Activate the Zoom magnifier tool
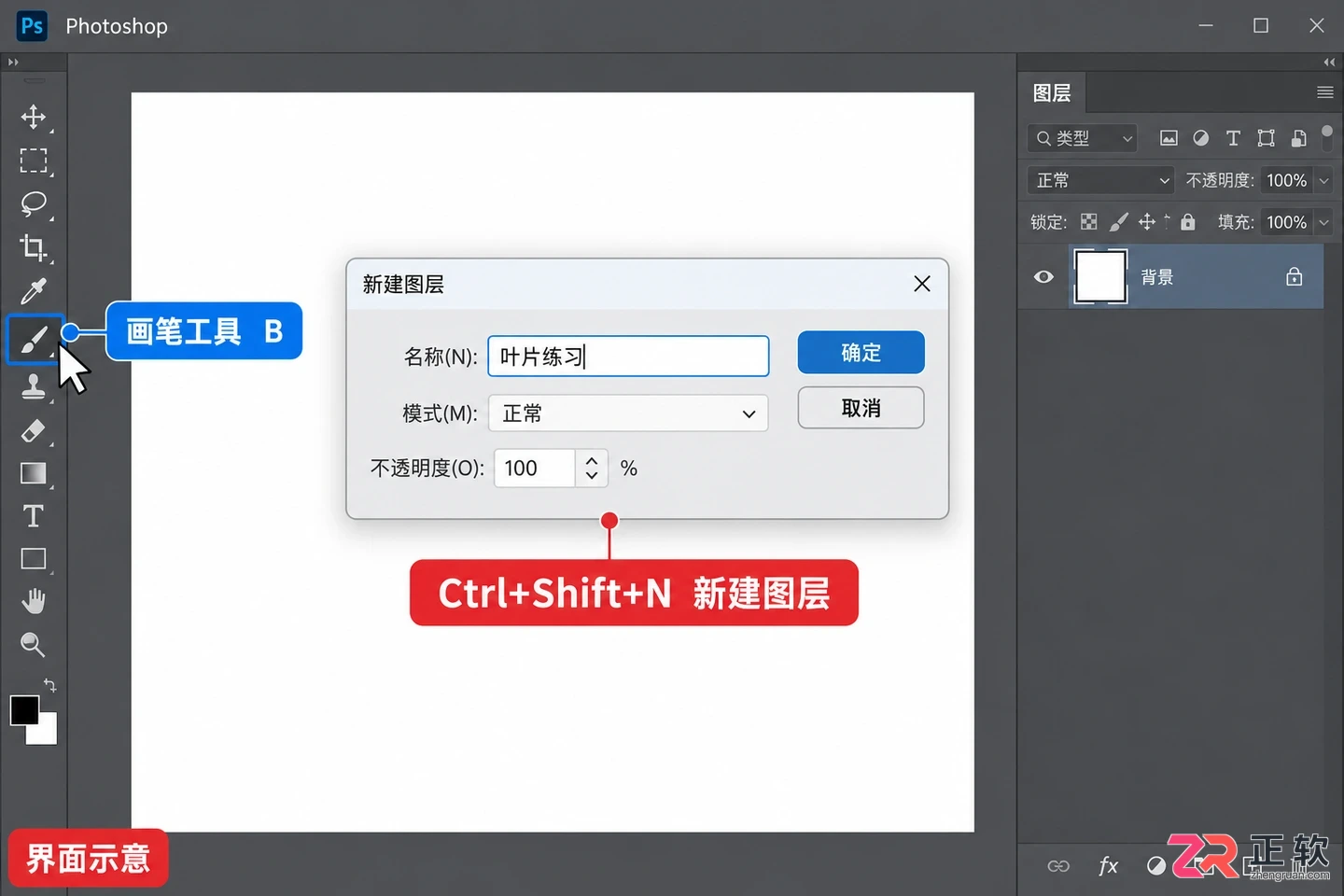 (34, 644)
